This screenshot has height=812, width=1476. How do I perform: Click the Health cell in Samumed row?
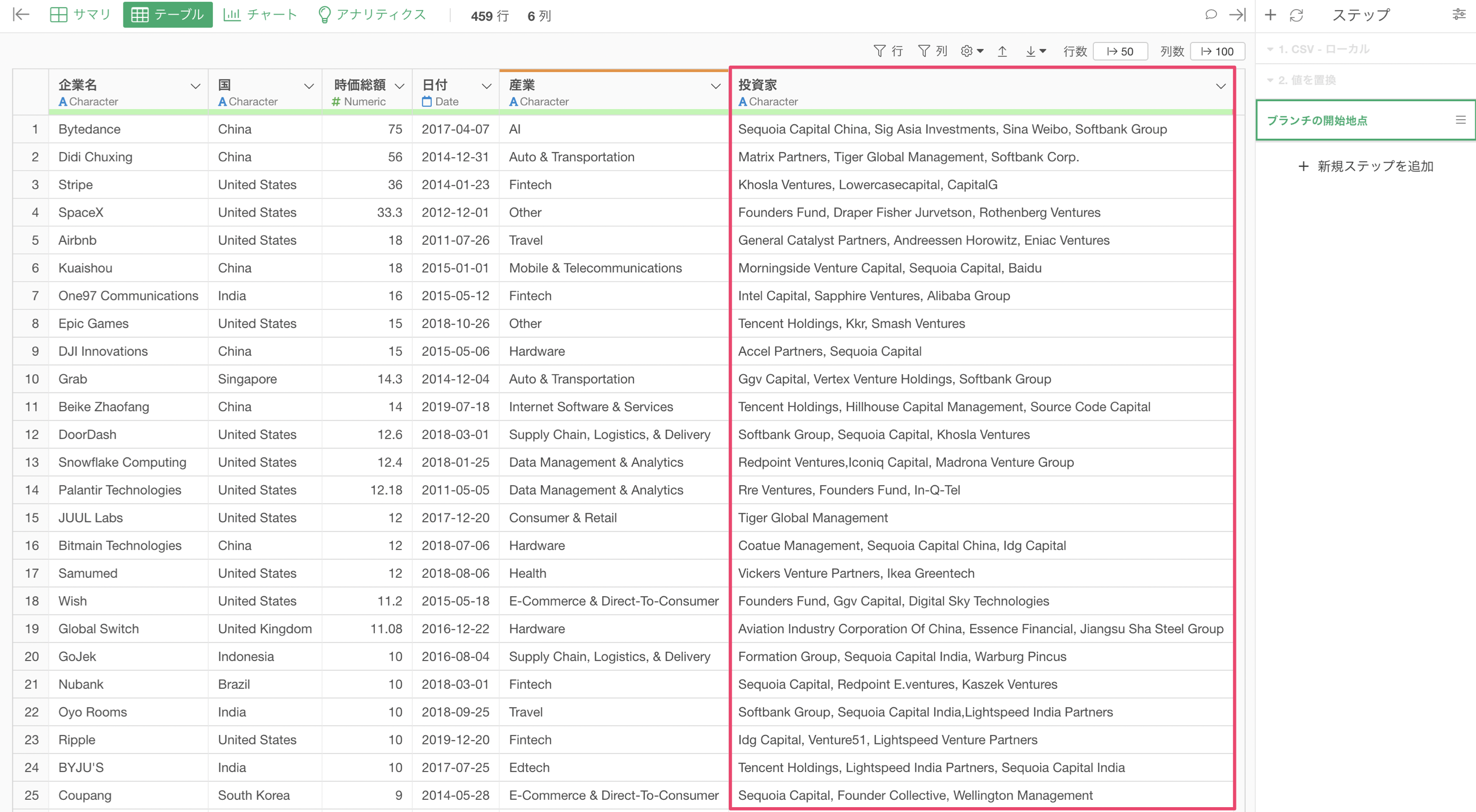click(x=614, y=573)
